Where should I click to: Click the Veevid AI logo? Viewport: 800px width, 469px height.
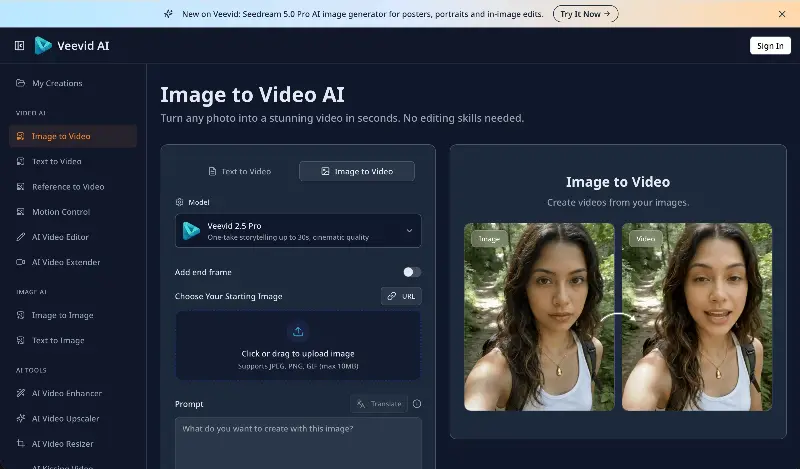pyautogui.click(x=72, y=45)
